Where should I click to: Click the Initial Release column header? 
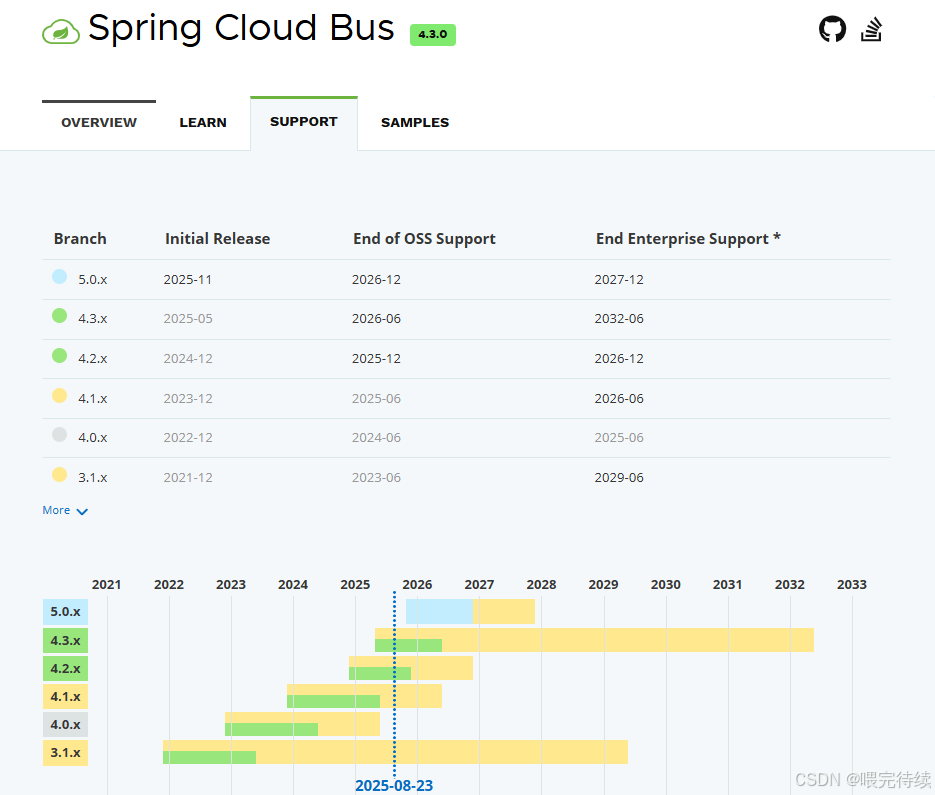coord(217,239)
